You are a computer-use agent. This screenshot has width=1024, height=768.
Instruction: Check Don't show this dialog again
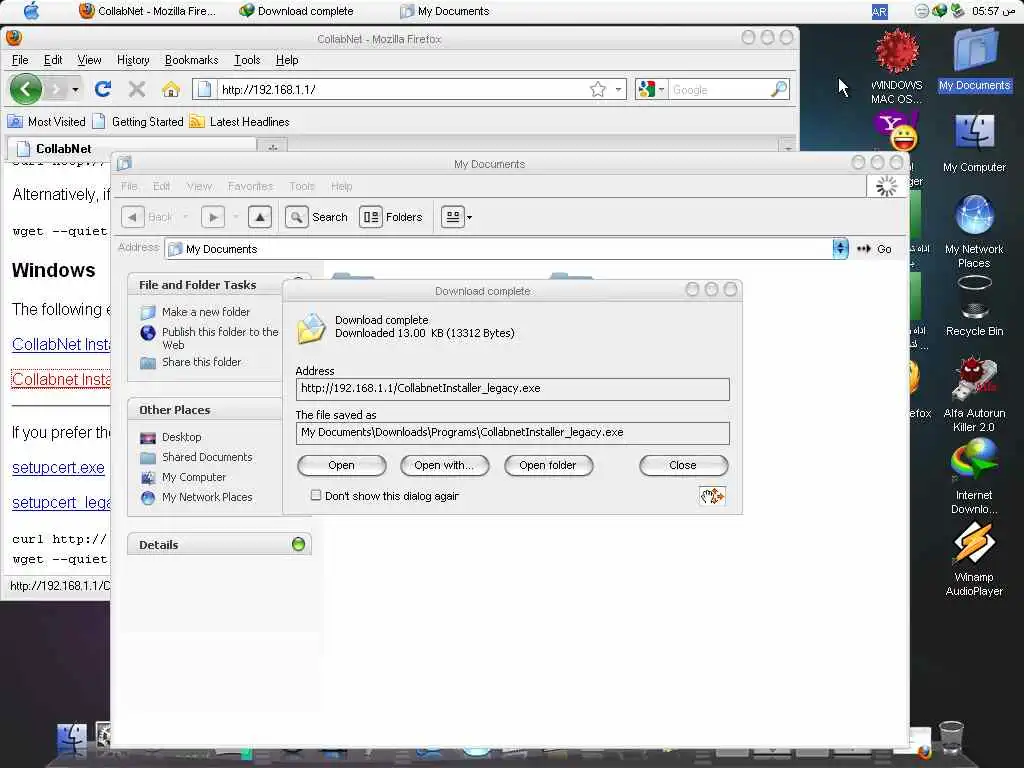coord(316,495)
